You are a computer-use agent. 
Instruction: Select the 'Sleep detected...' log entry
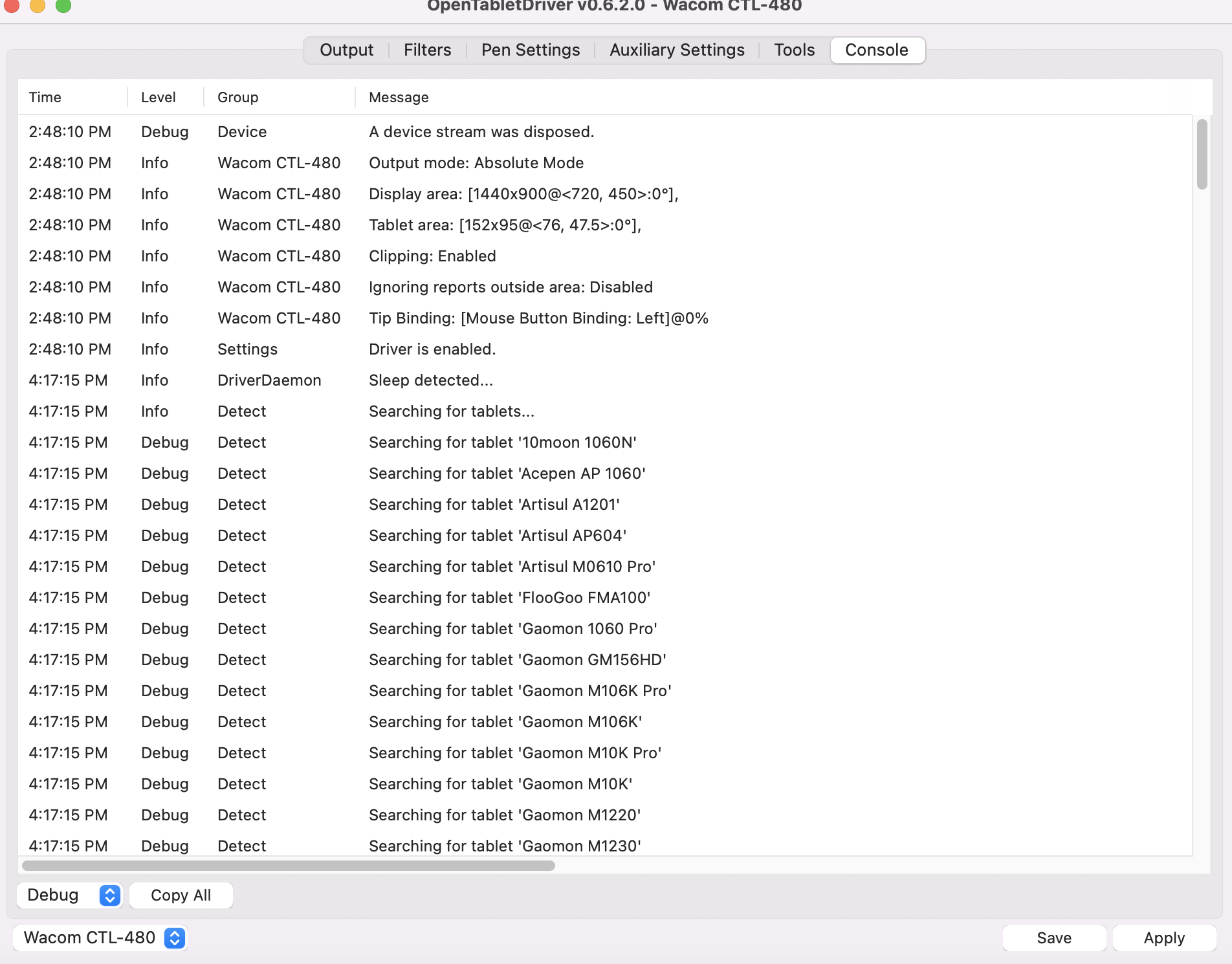(431, 380)
